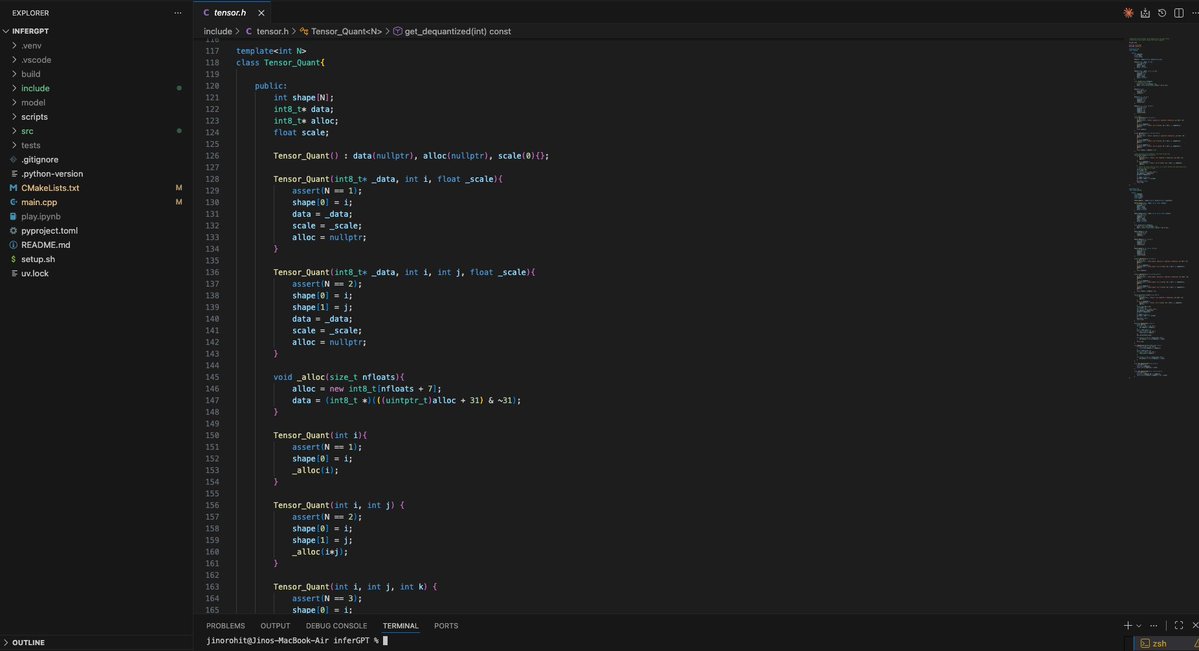This screenshot has height=651, width=1199.
Task: Activate the tensor.h editor tab
Action: click(x=229, y=13)
